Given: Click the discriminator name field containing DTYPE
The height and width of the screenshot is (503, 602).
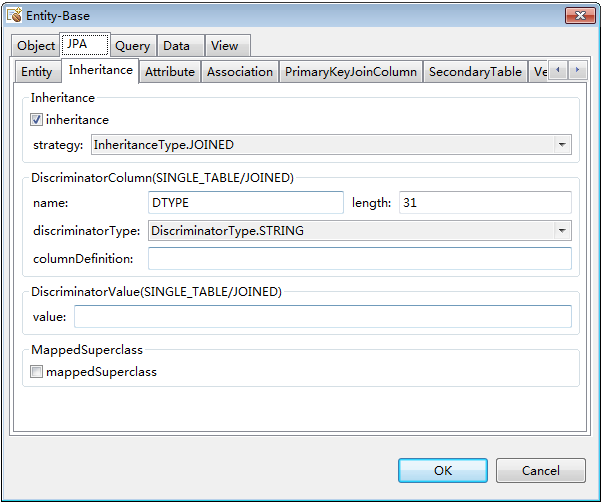Looking at the screenshot, I should [245, 203].
